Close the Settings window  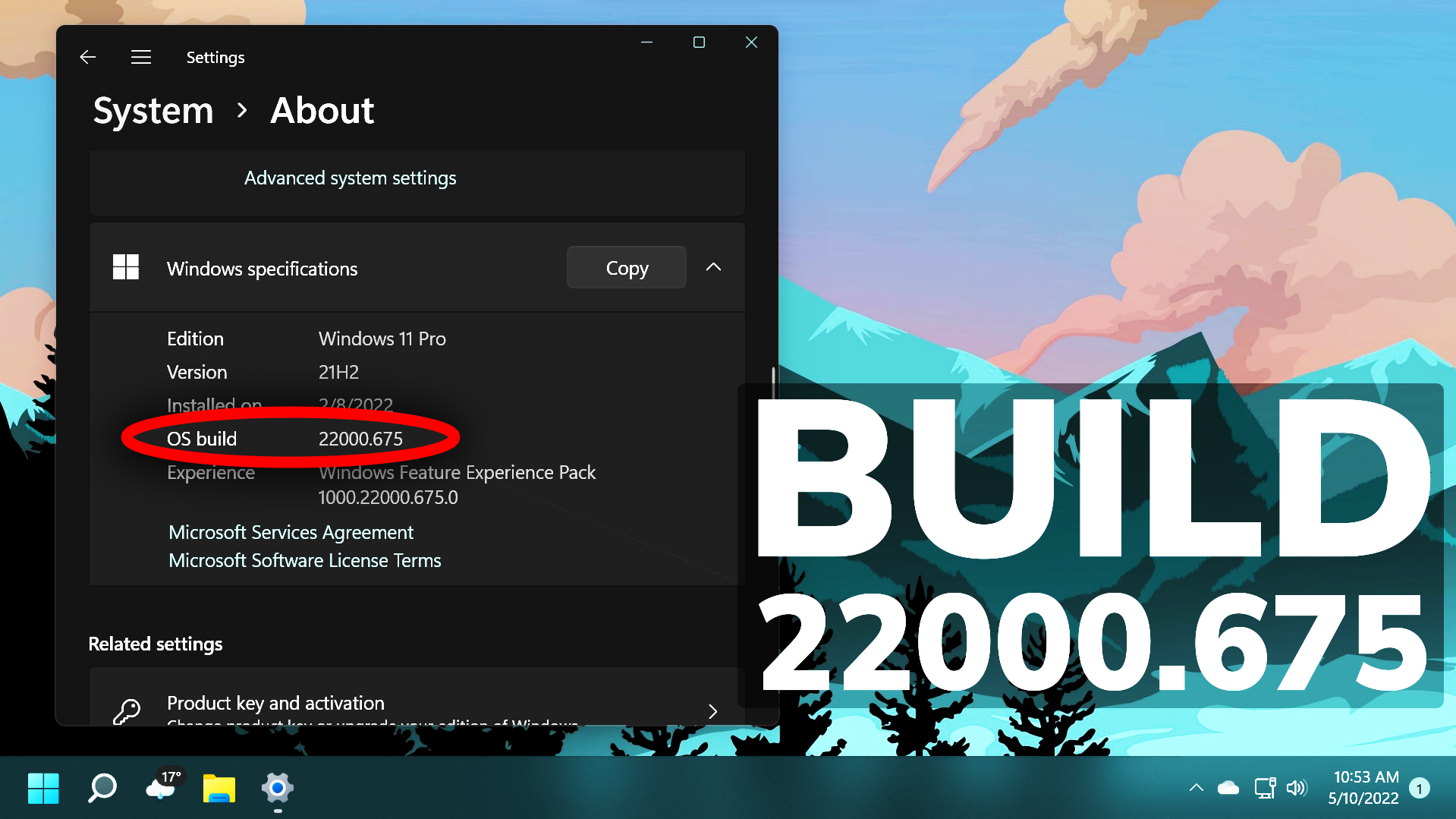click(x=751, y=43)
